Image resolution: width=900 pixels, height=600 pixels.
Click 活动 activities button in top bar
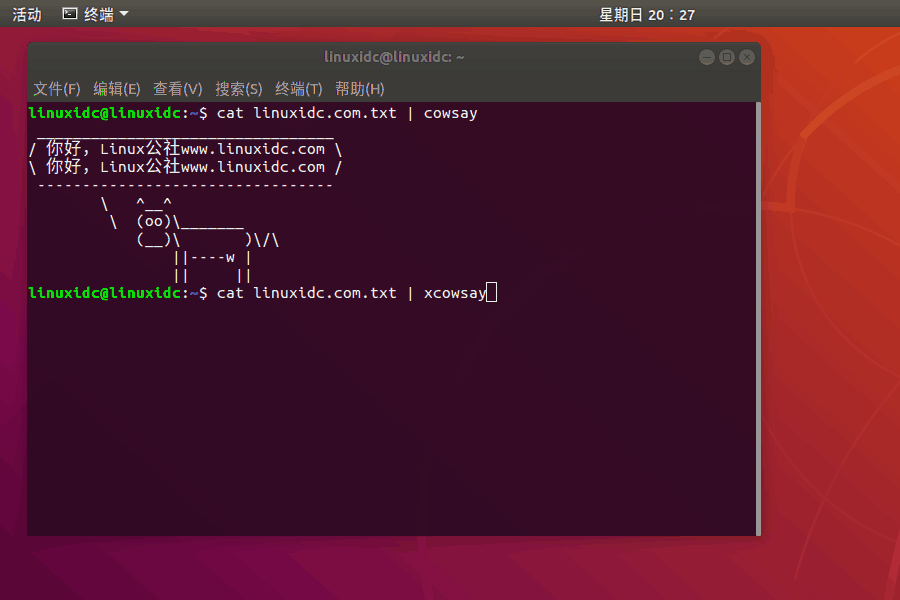(x=26, y=14)
